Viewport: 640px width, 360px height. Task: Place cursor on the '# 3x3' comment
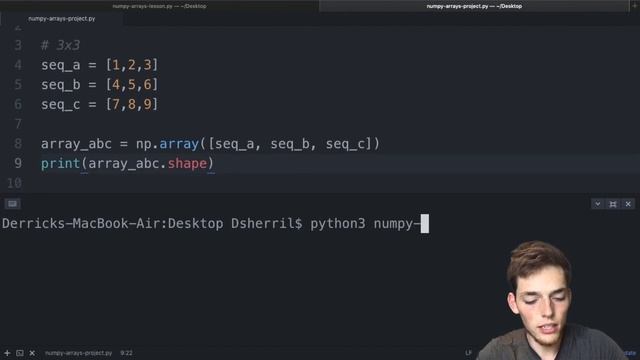coord(60,45)
